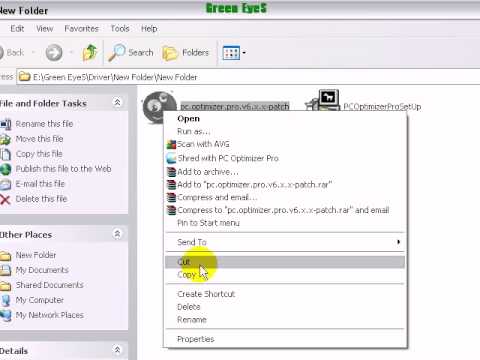Screen dimensions: 480x360
Task: Choose Copy in the context menu
Action: click(285, 275)
